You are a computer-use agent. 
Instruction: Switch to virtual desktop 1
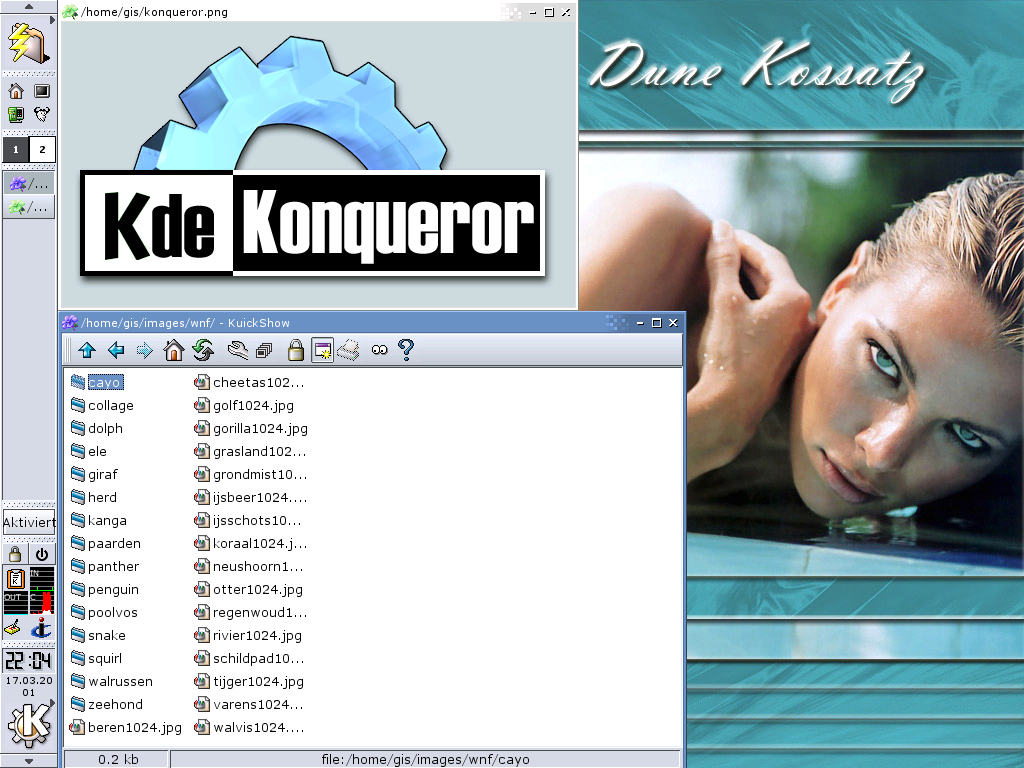point(16,150)
